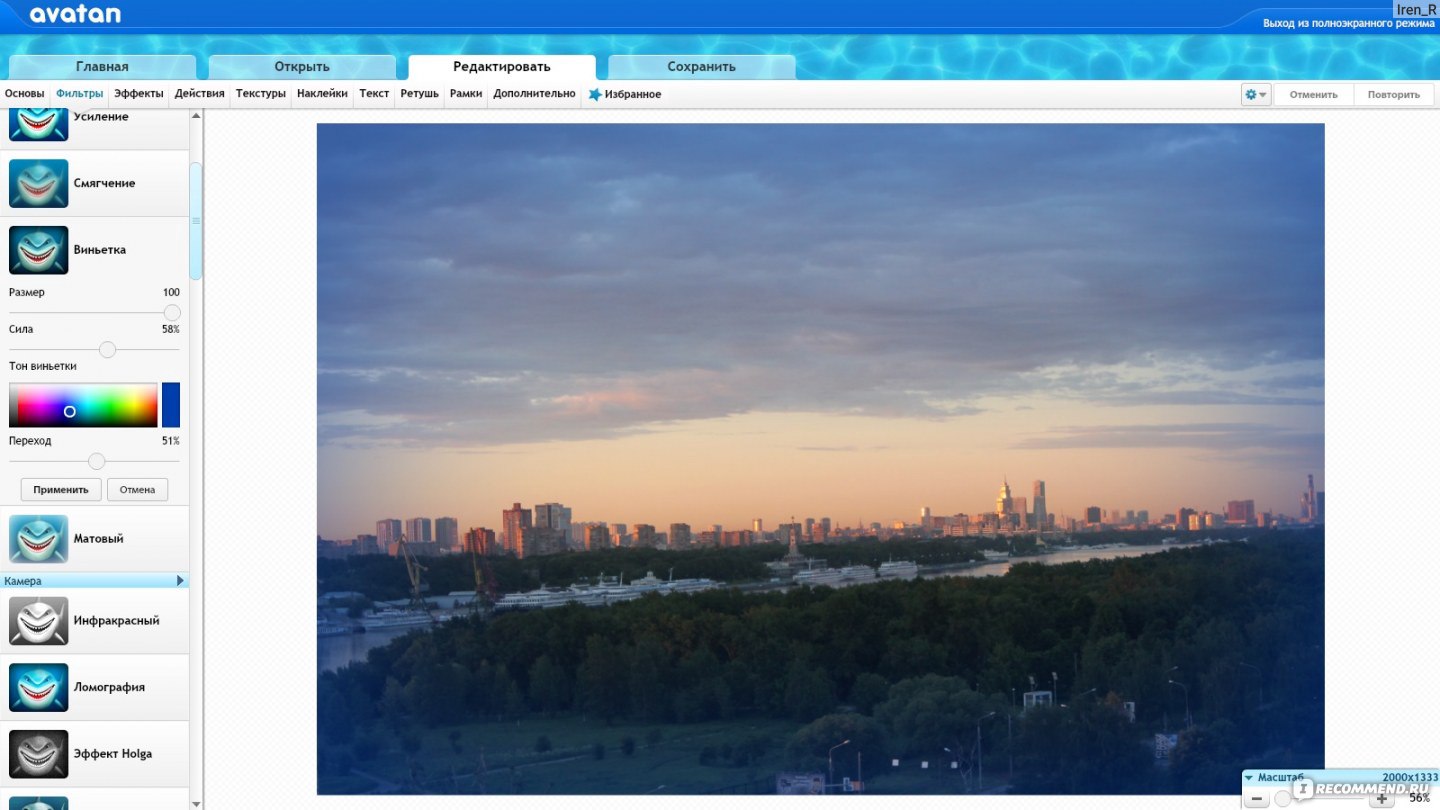Click the Размер slider handle
1440x810 pixels.
pos(172,313)
